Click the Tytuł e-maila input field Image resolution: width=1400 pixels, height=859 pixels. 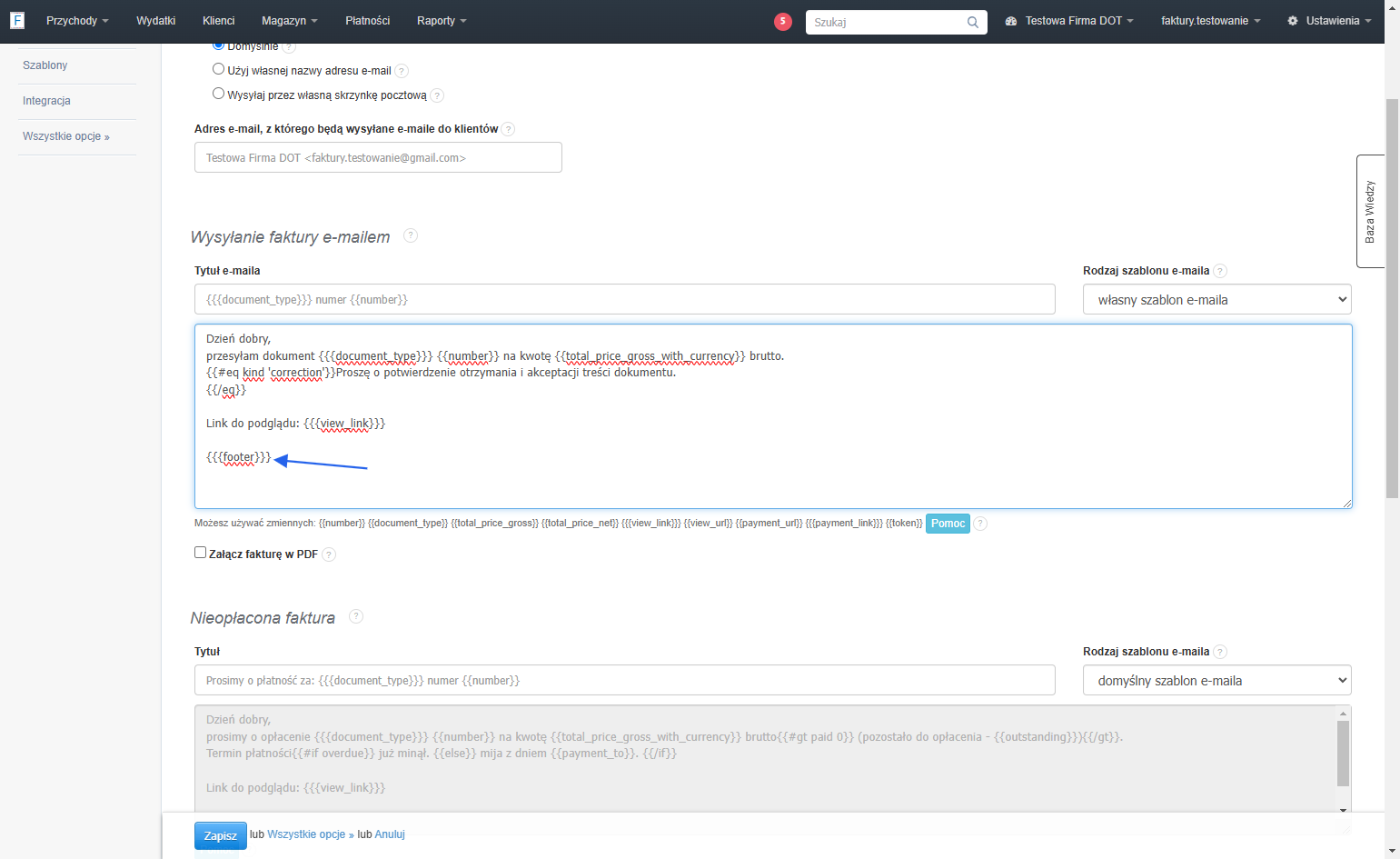625,300
